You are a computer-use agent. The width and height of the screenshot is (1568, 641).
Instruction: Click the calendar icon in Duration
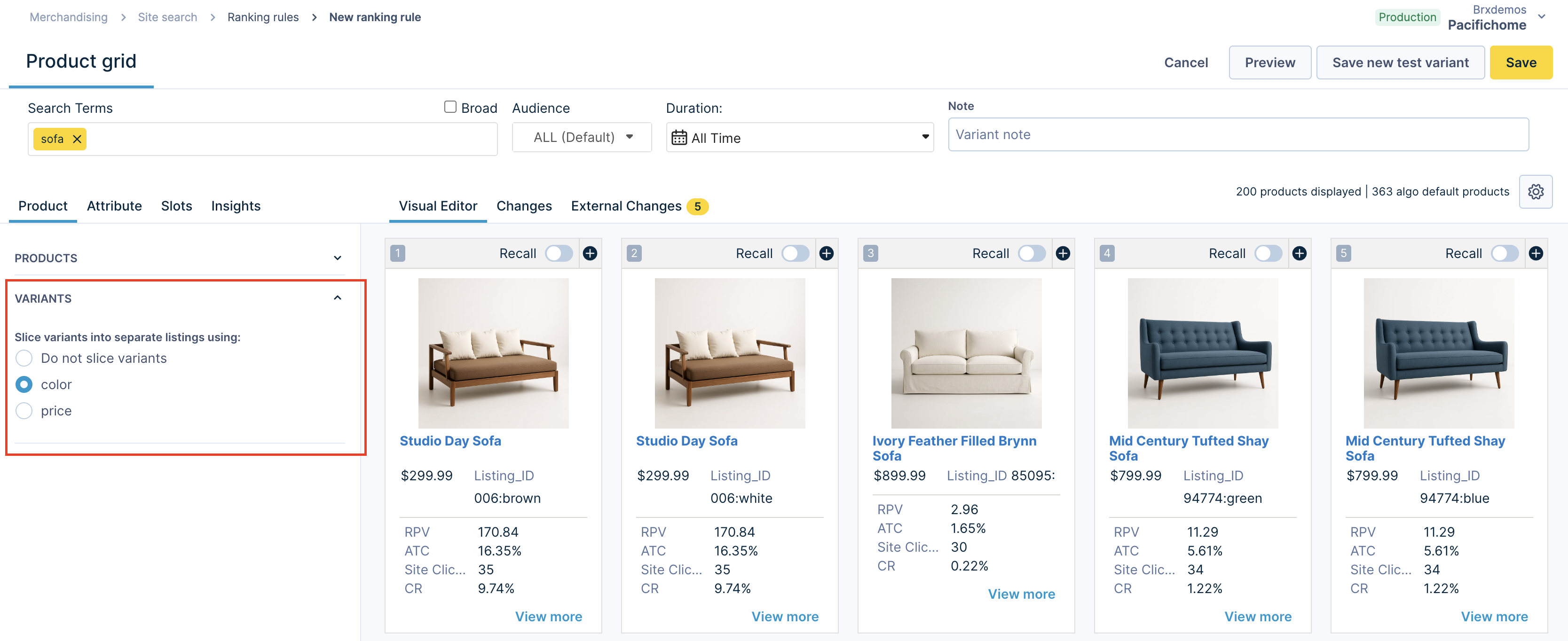point(679,138)
